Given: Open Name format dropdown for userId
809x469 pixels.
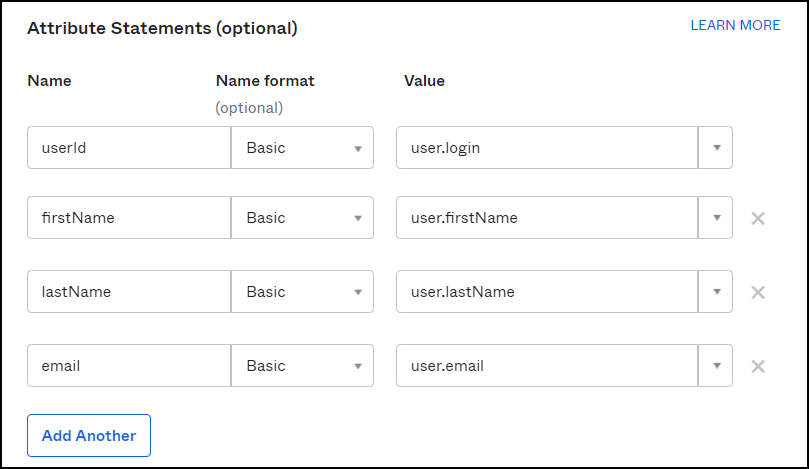Looking at the screenshot, I should pyautogui.click(x=302, y=148).
